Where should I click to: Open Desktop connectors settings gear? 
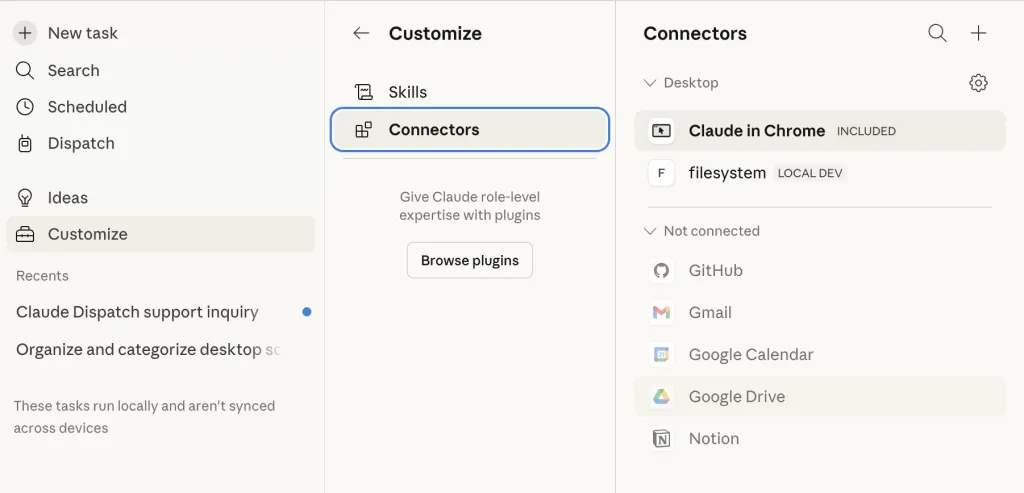pos(978,83)
